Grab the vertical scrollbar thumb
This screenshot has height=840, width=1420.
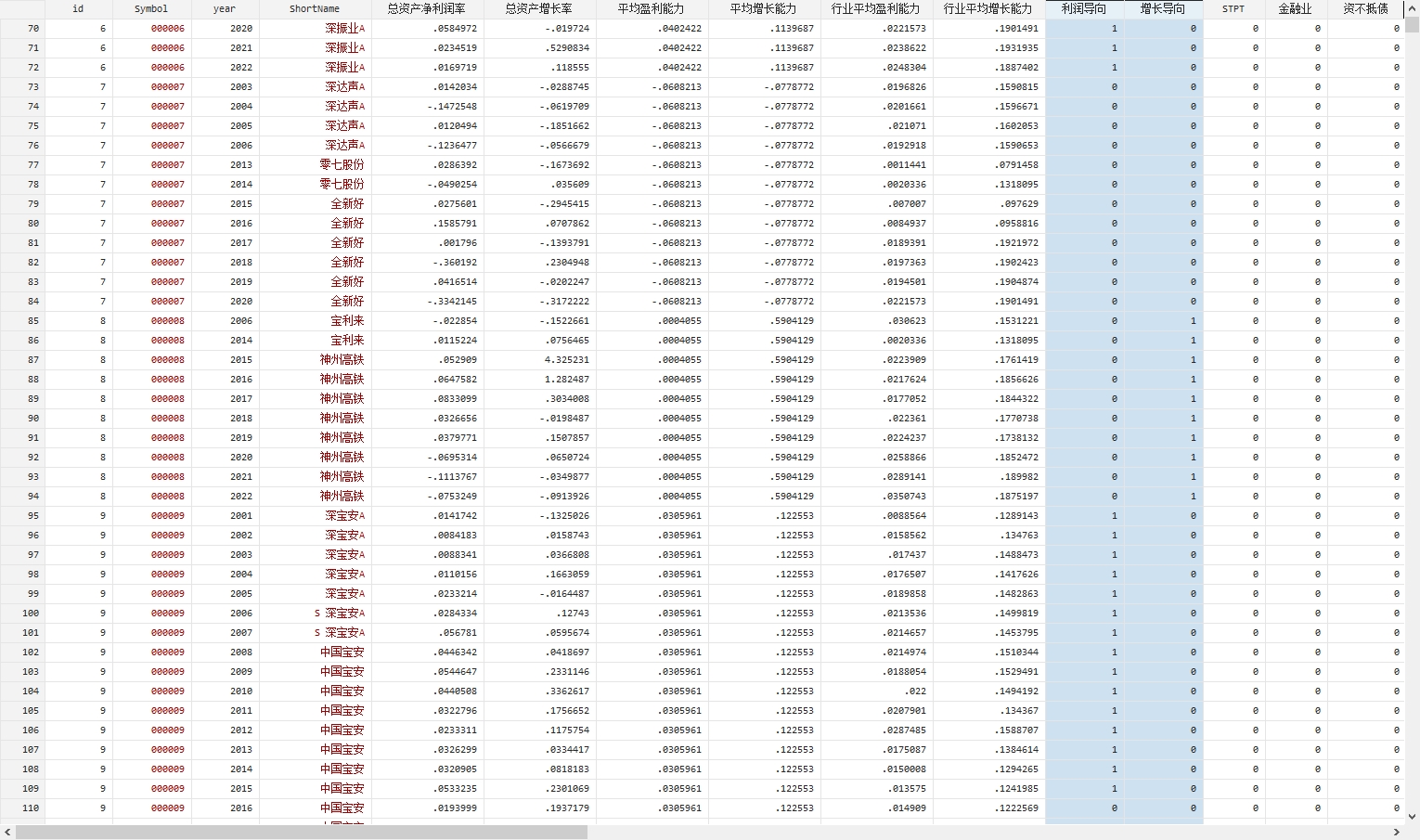[x=1413, y=24]
